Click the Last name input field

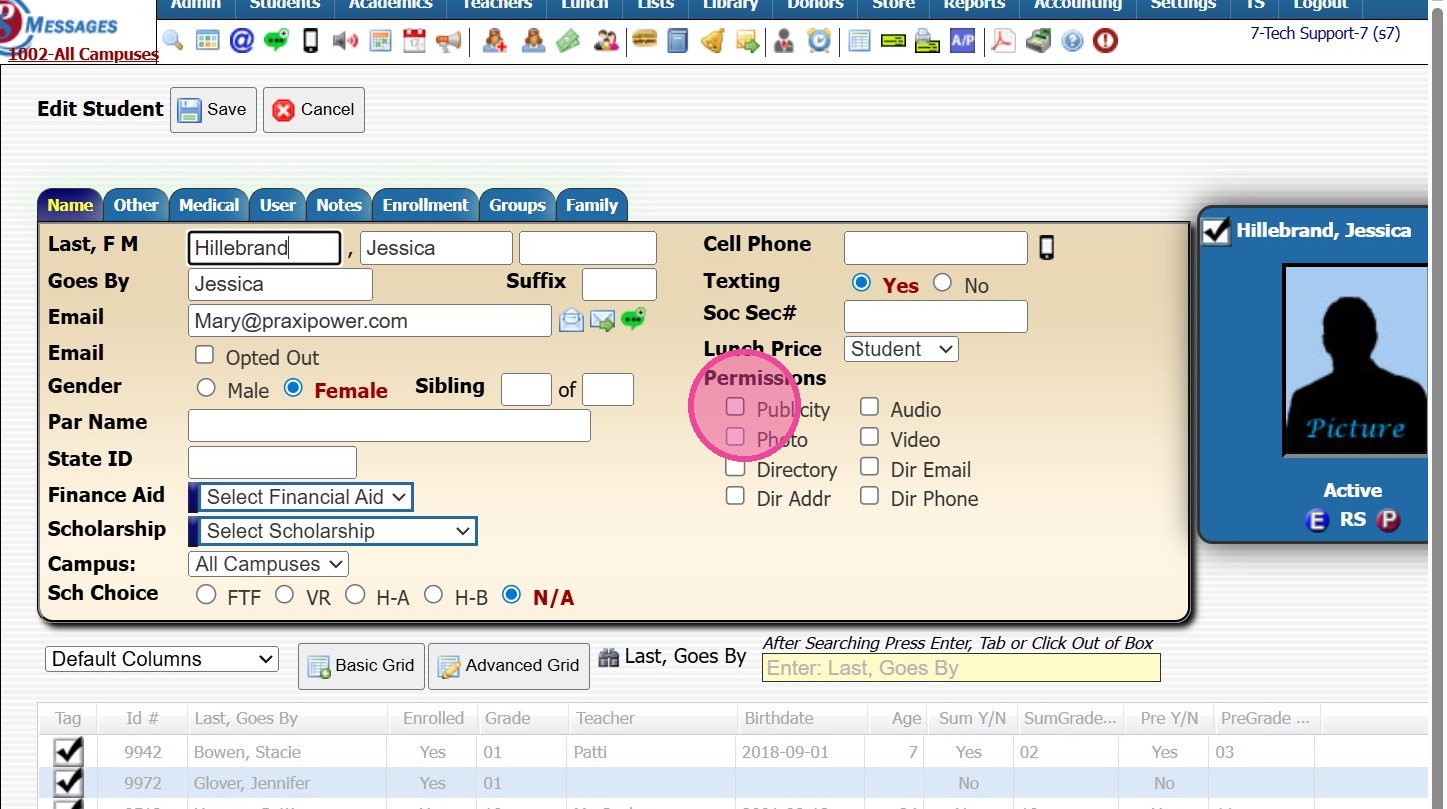pyautogui.click(x=264, y=248)
